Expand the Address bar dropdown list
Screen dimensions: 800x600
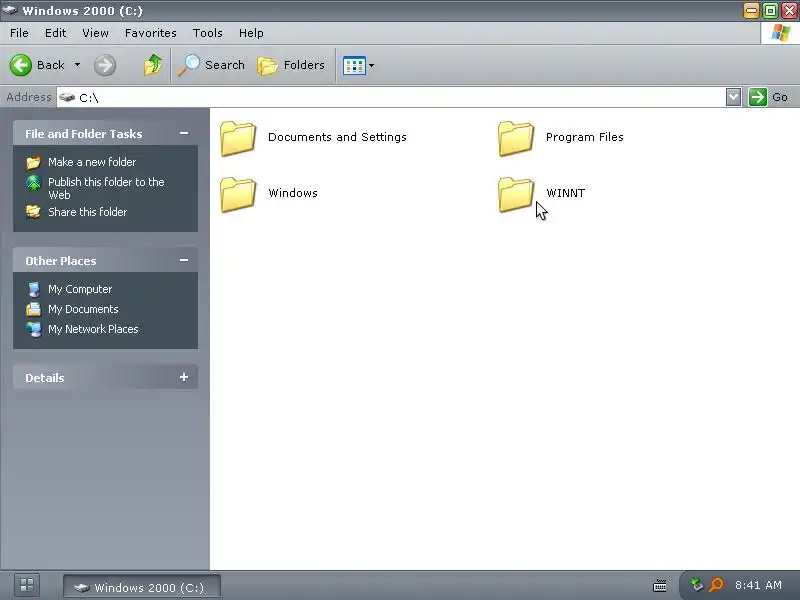pyautogui.click(x=733, y=97)
